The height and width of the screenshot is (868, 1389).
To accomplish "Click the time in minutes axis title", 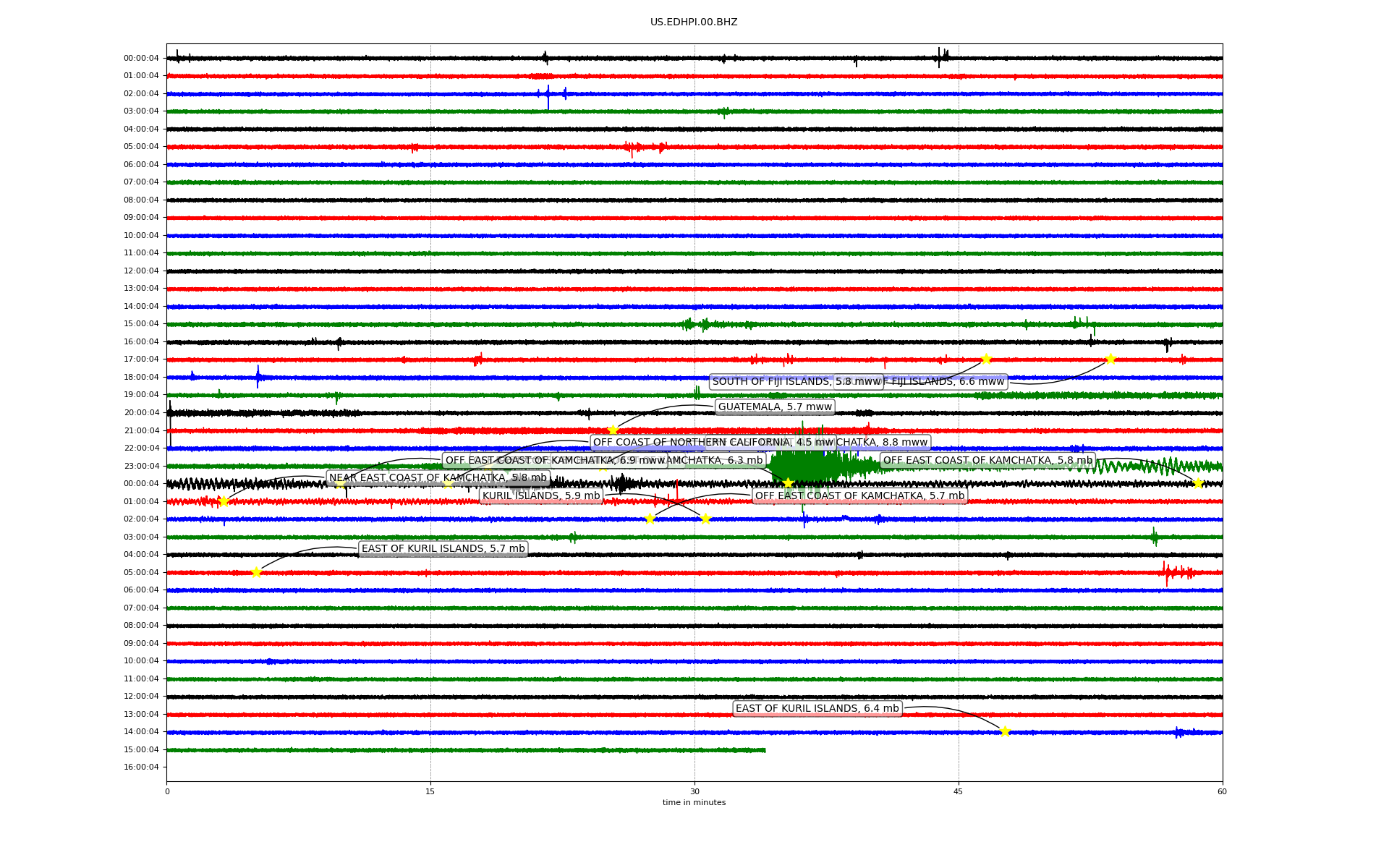I will (x=694, y=803).
